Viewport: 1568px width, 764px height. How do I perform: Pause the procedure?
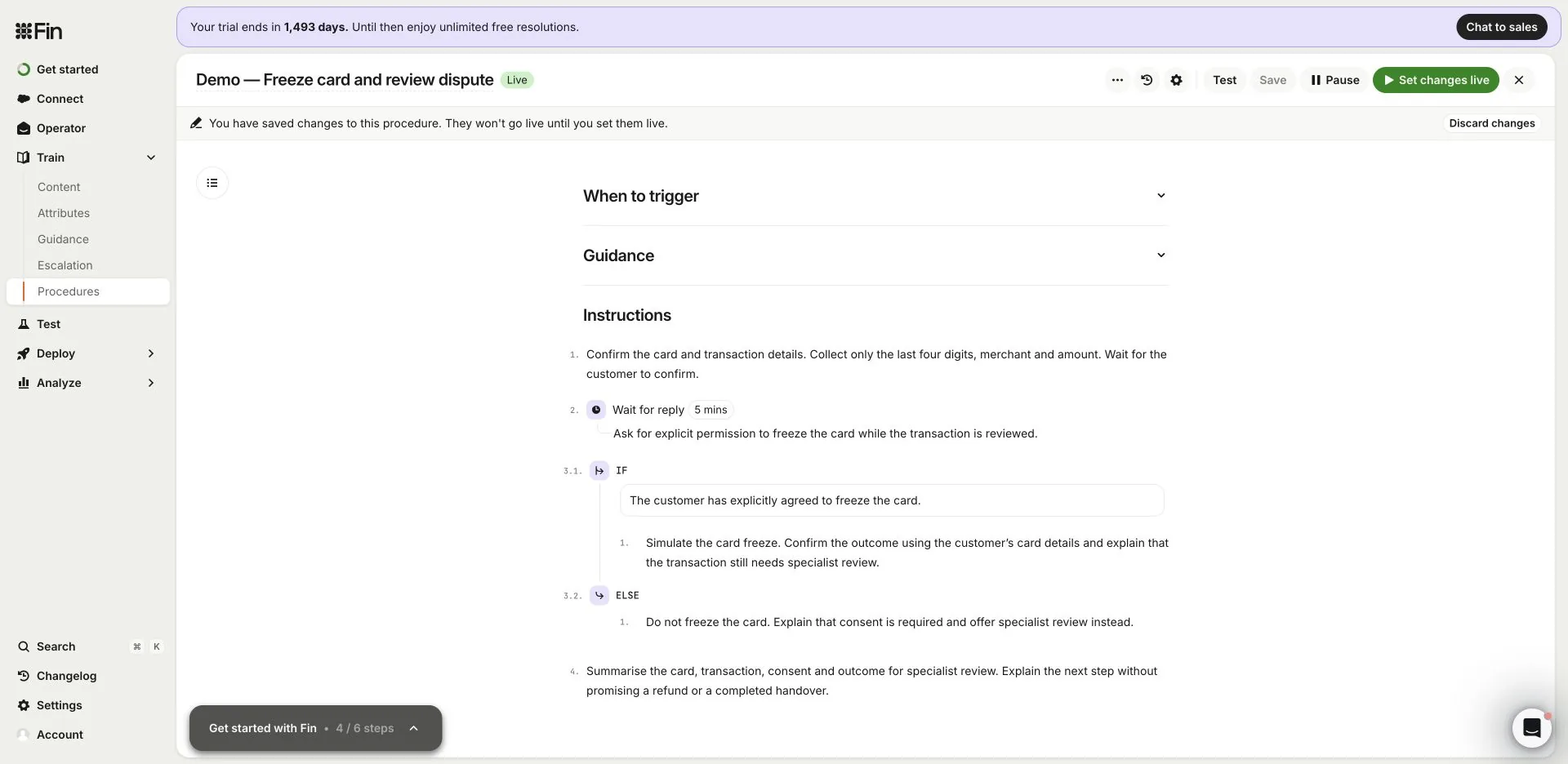tap(1334, 80)
